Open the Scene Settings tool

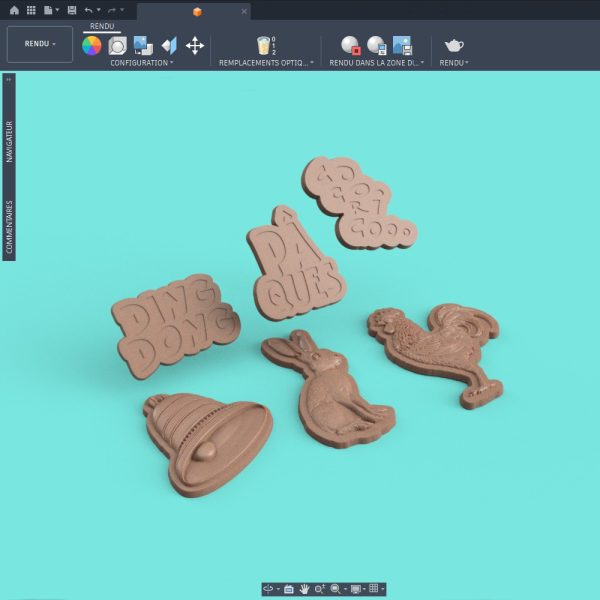coord(117,46)
